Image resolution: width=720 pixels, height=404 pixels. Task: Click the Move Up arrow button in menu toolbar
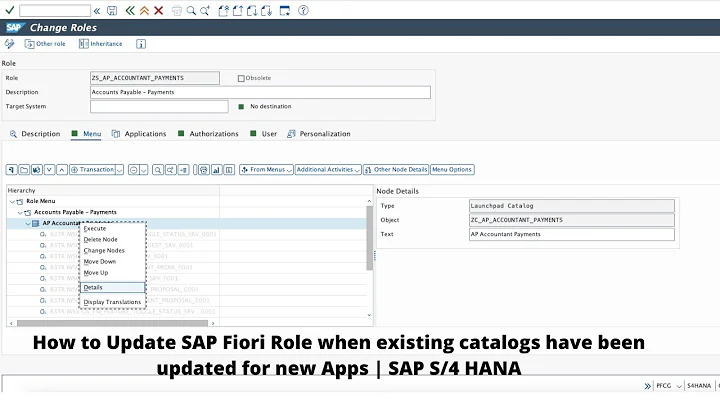pyautogui.click(x=62, y=170)
